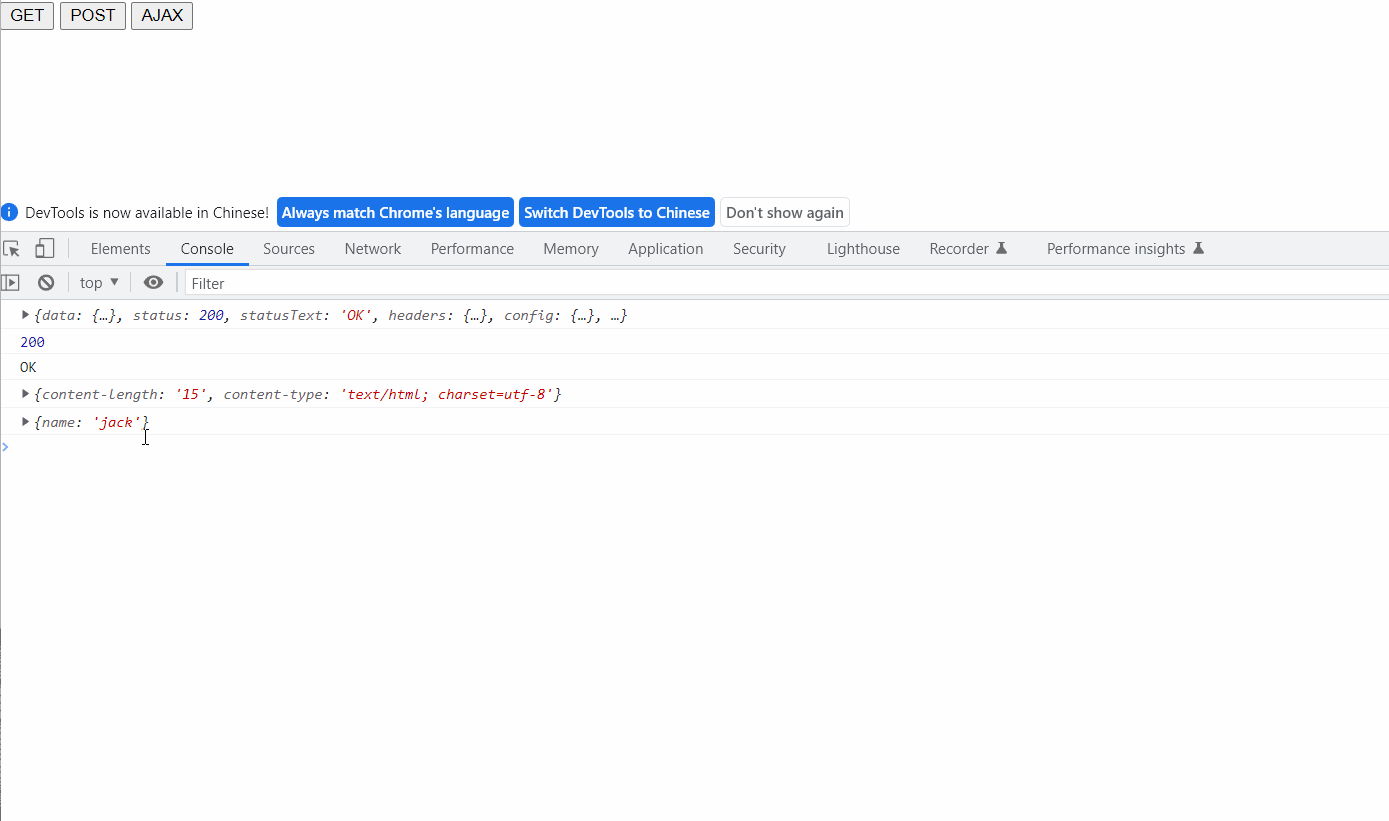
Task: Expand the name jack object
Action: (26, 422)
